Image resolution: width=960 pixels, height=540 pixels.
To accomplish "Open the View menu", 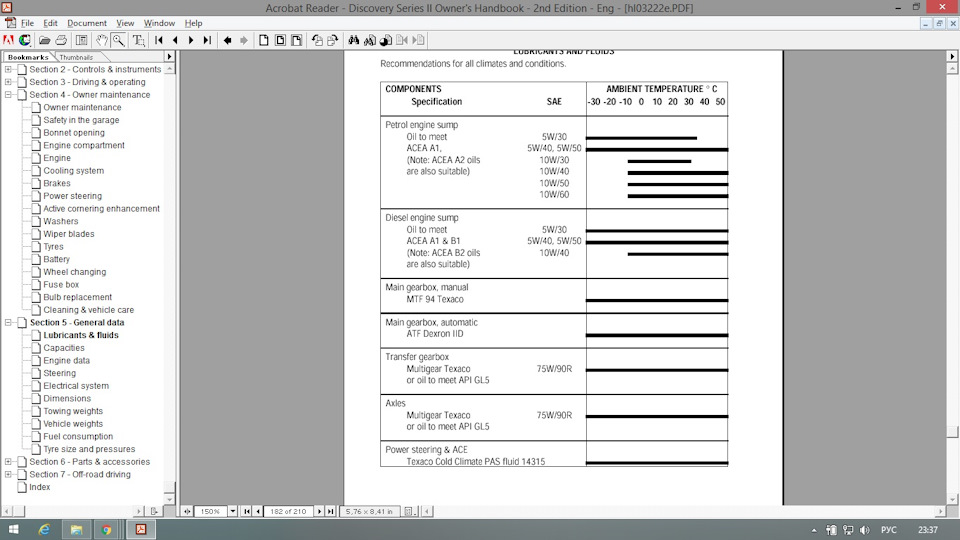I will pos(125,23).
